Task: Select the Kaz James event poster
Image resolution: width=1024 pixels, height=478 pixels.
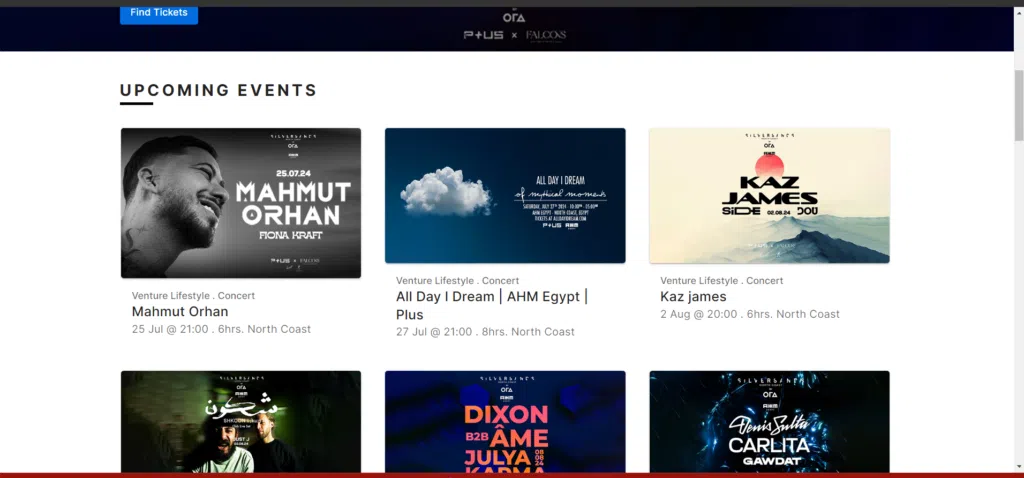Action: (769, 196)
